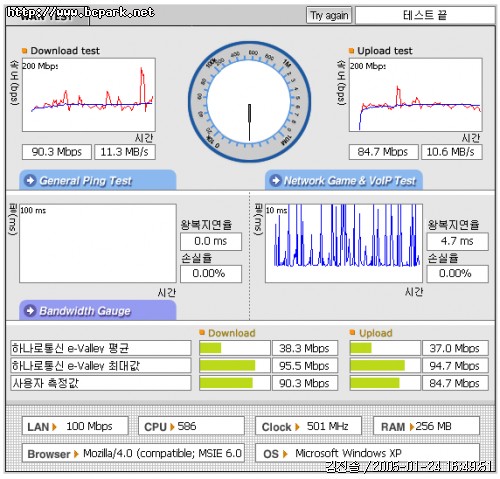Viewport: 500px width, 479px height.
Task: Click the speedometer gauge dial
Action: [x=249, y=101]
